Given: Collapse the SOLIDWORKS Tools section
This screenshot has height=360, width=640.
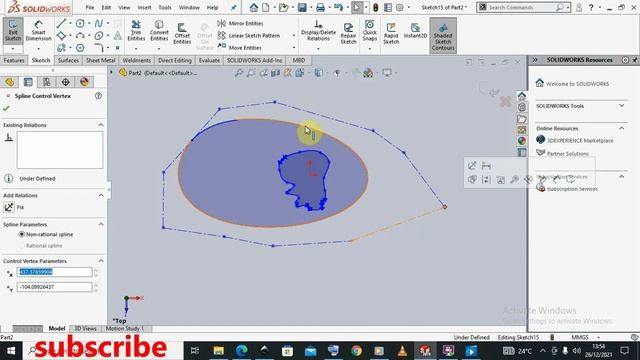Looking at the screenshot, I should click(621, 106).
